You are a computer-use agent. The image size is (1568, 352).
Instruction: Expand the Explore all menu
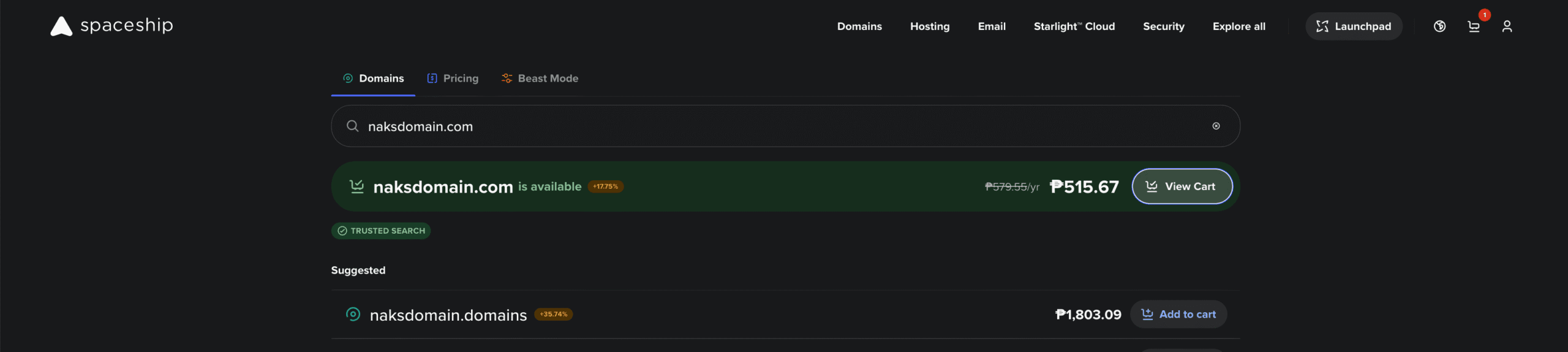point(1238,26)
